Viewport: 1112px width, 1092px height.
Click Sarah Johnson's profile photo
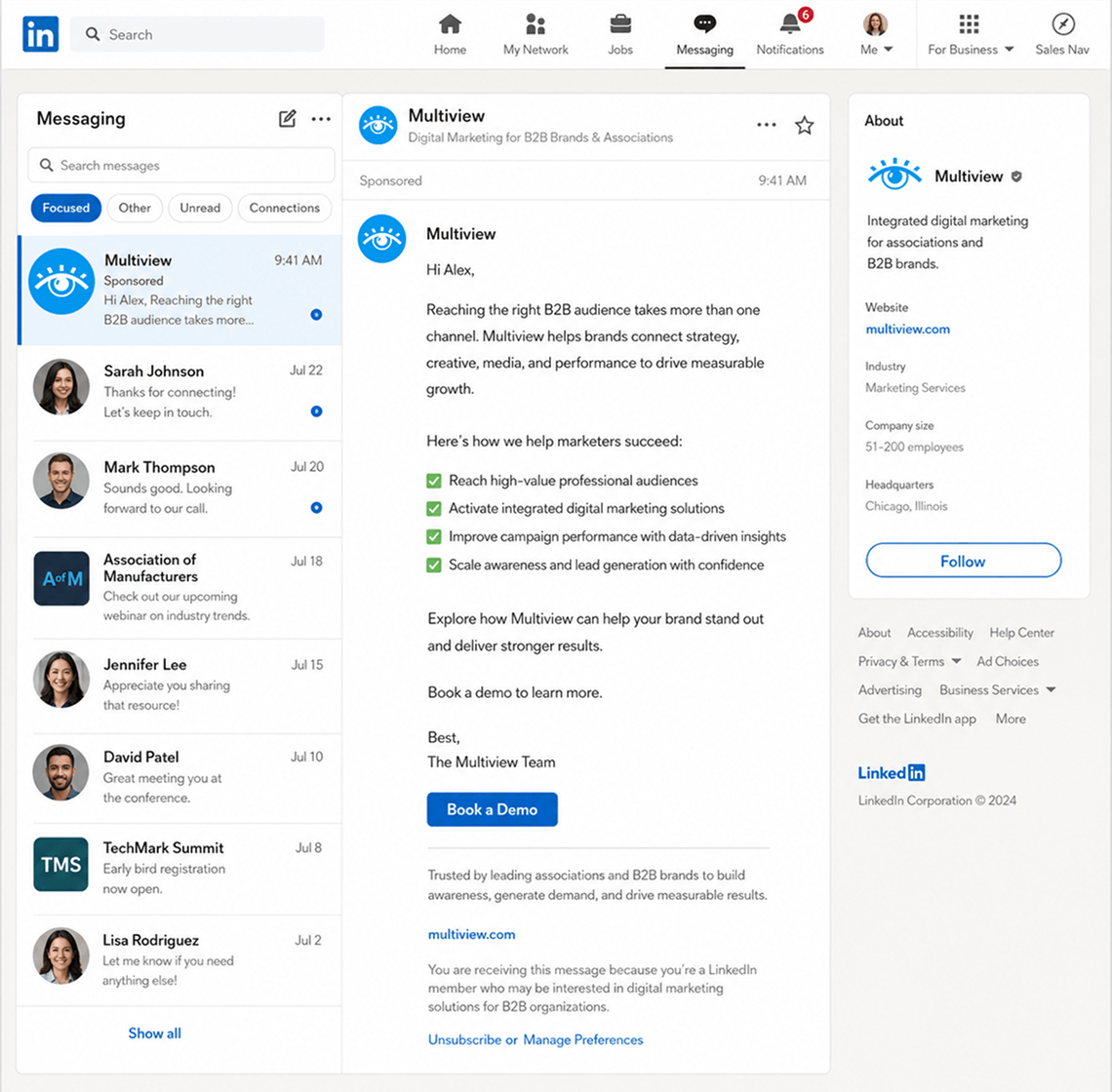click(x=61, y=386)
